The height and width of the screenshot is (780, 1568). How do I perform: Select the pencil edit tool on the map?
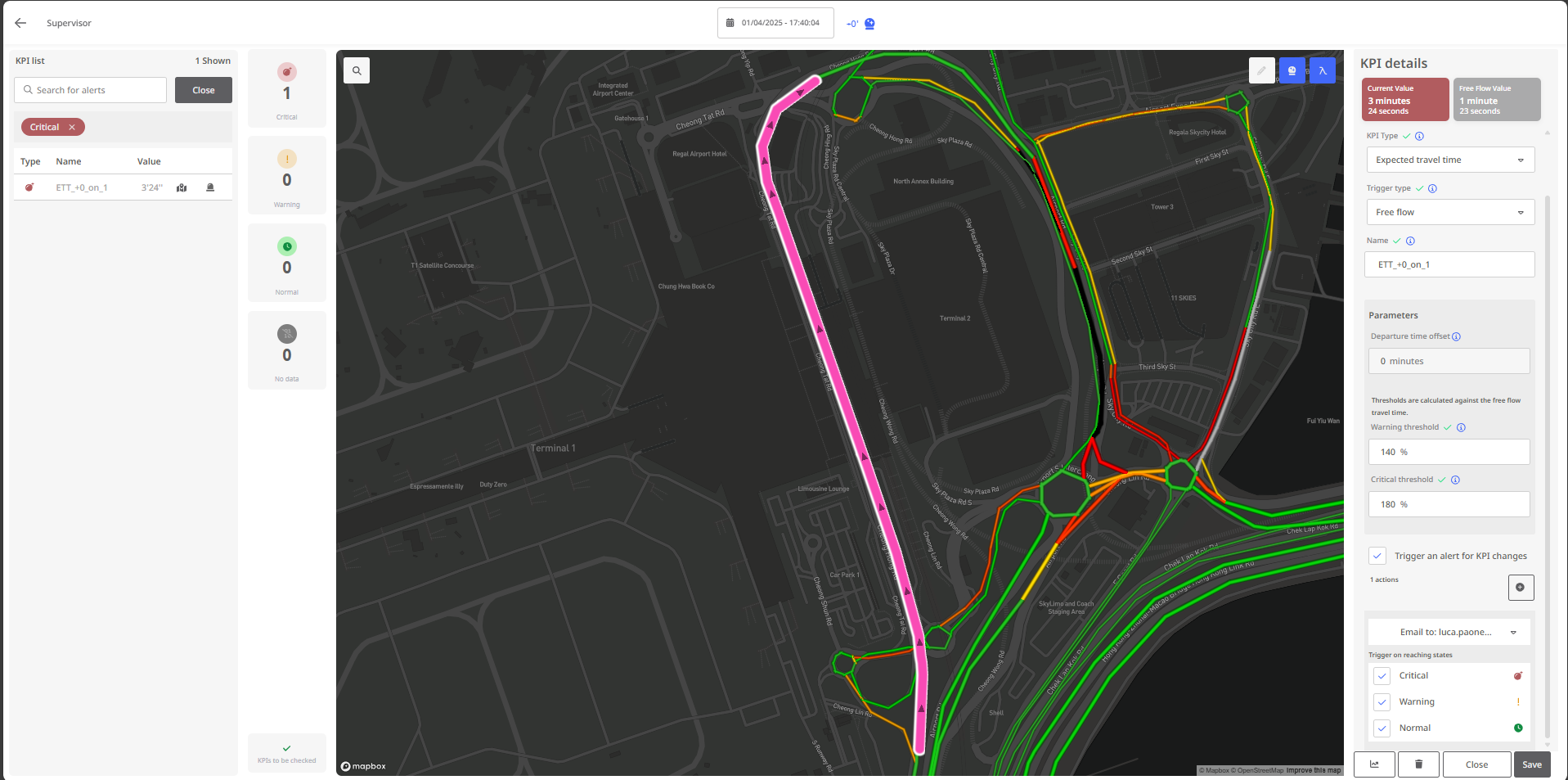(1262, 70)
